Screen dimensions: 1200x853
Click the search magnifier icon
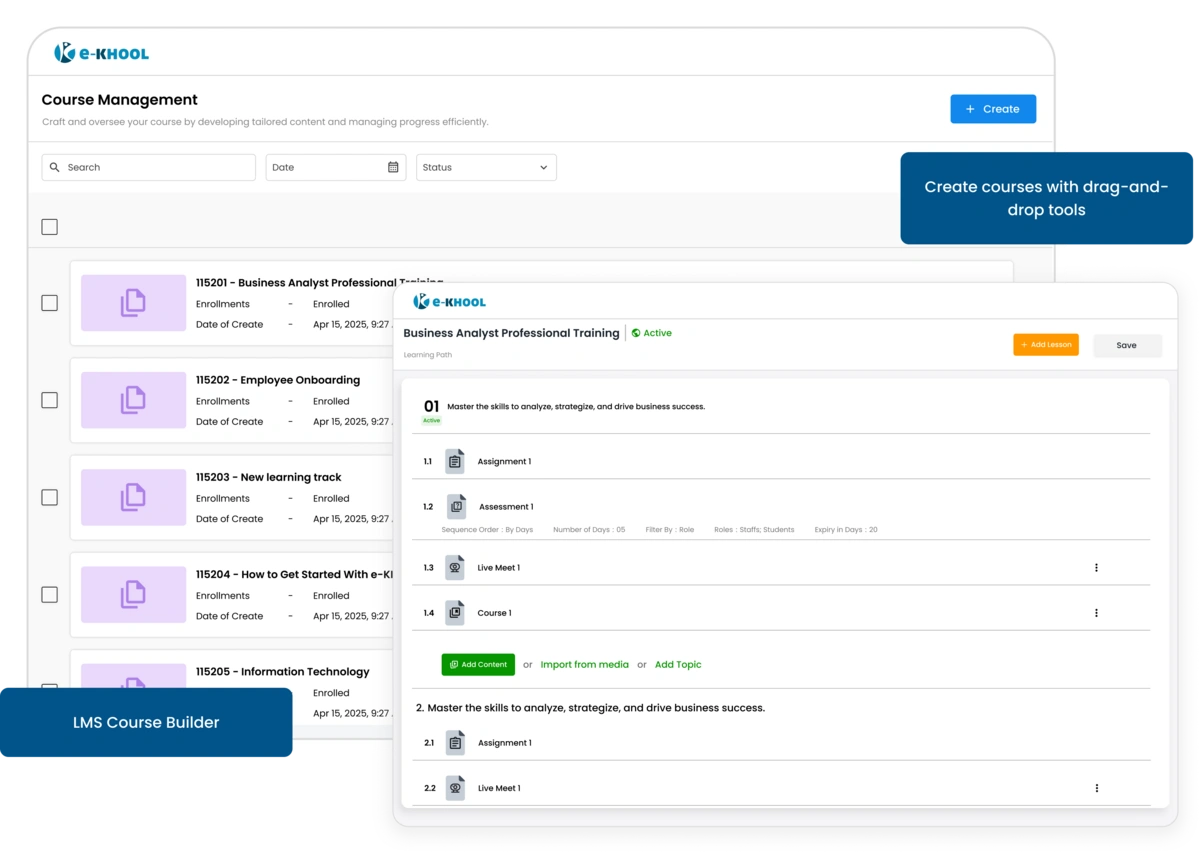pos(54,167)
